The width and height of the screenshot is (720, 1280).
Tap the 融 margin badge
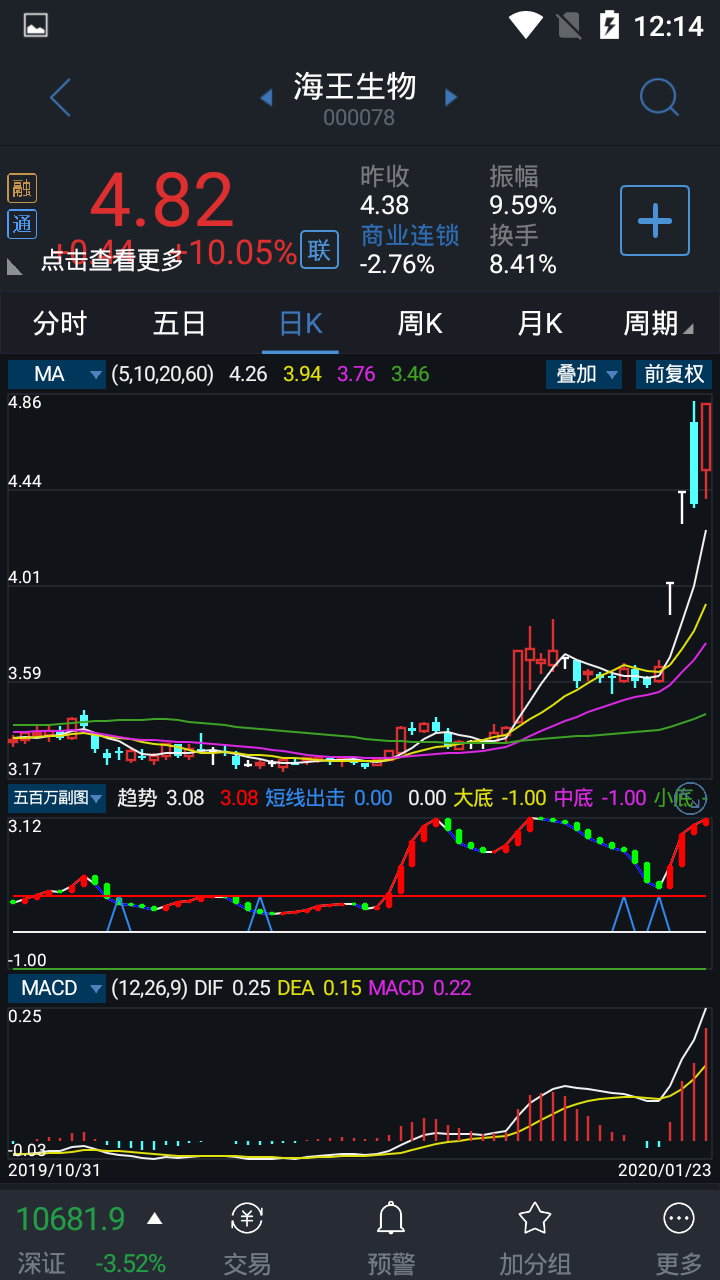22,188
